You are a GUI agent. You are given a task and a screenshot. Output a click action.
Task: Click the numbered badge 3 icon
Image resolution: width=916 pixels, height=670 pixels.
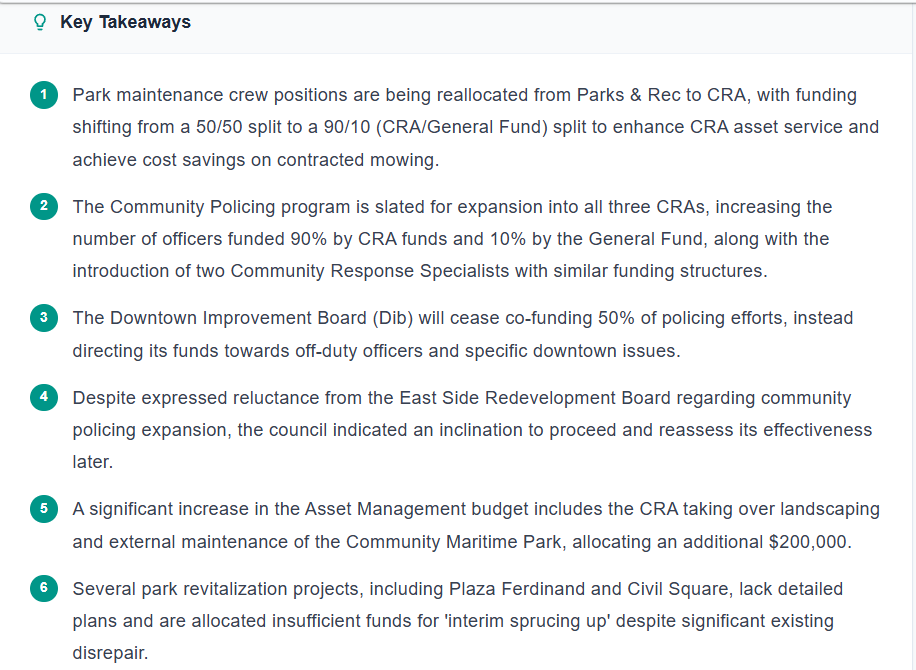coord(44,318)
